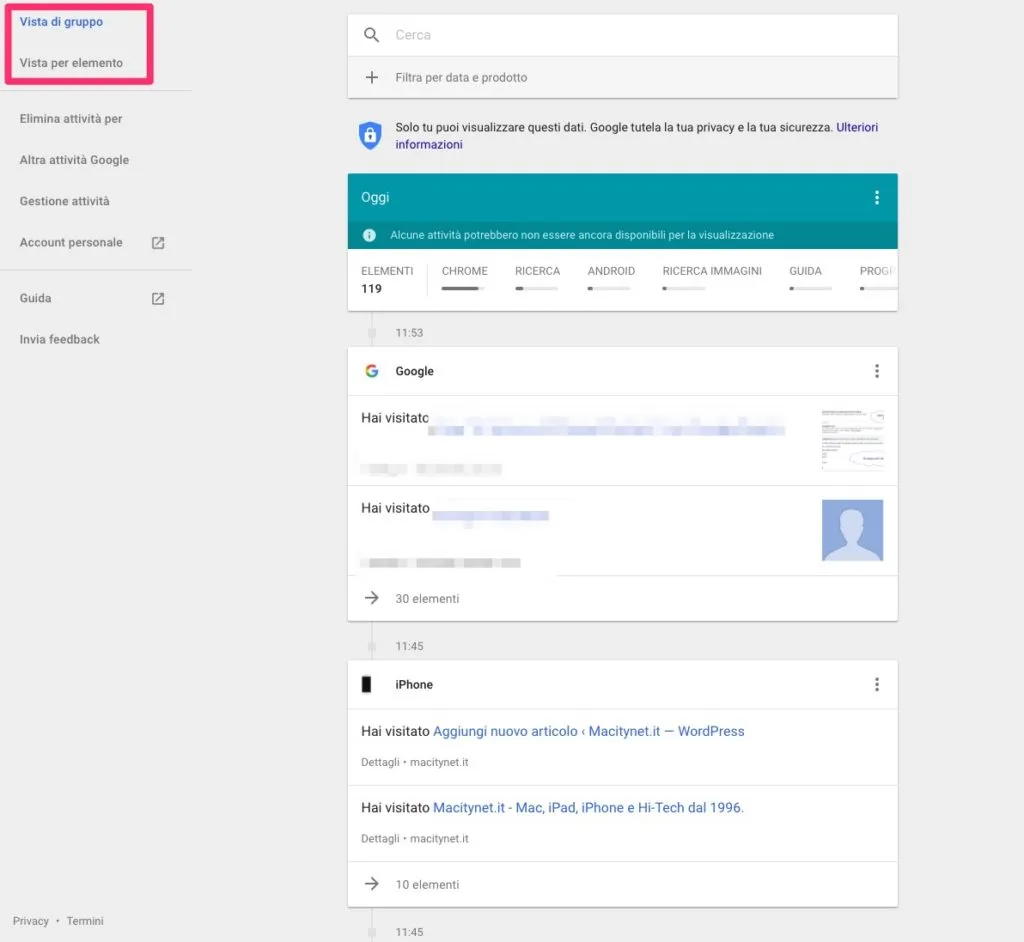Click the plus icon beside Filtra per data
The width and height of the screenshot is (1024, 942).
[x=371, y=77]
